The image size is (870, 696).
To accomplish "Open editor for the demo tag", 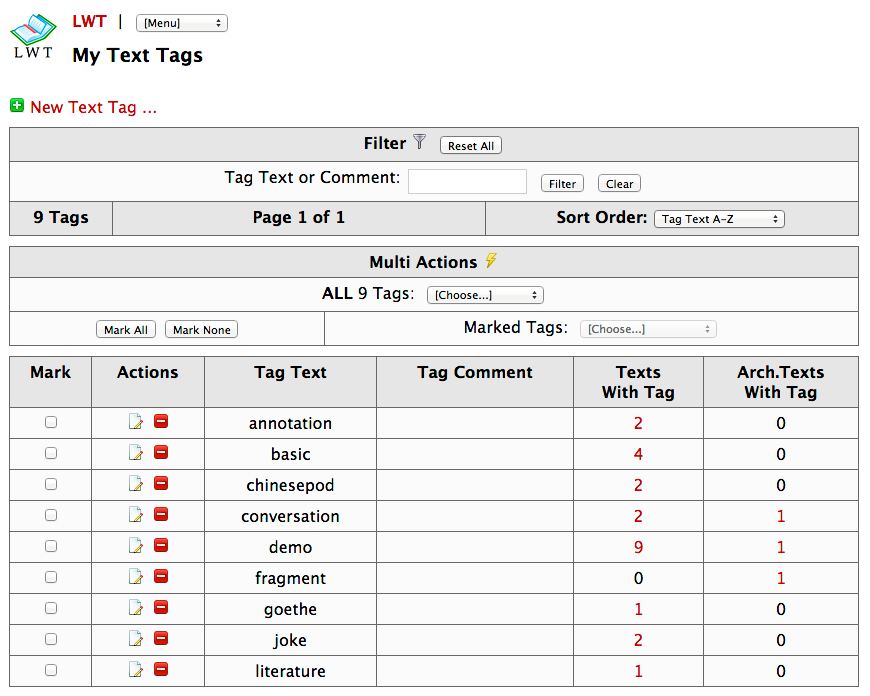I will (x=136, y=546).
